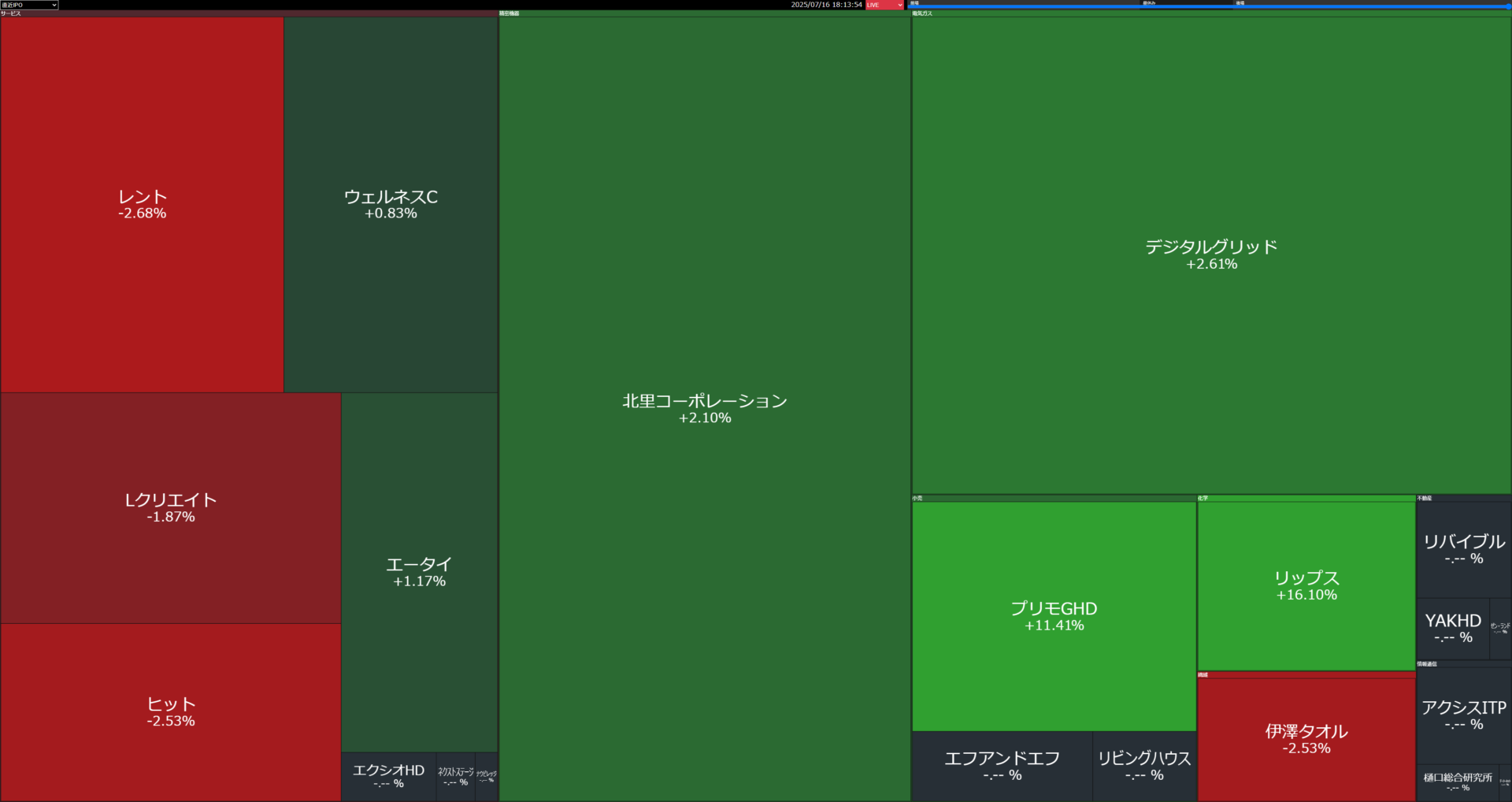
Task: Click the リップス +16.10% tile
Action: [x=1306, y=586]
